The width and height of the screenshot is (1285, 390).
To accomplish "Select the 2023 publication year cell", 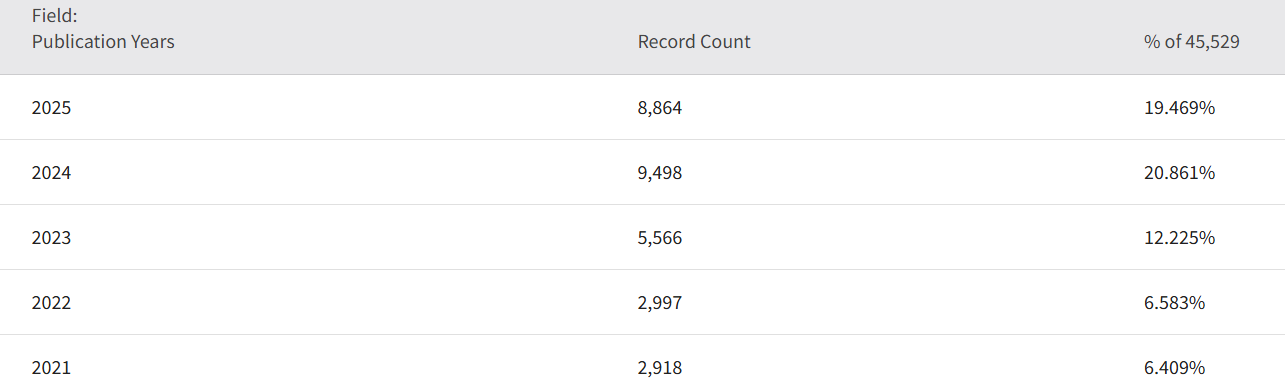I will click(x=51, y=238).
